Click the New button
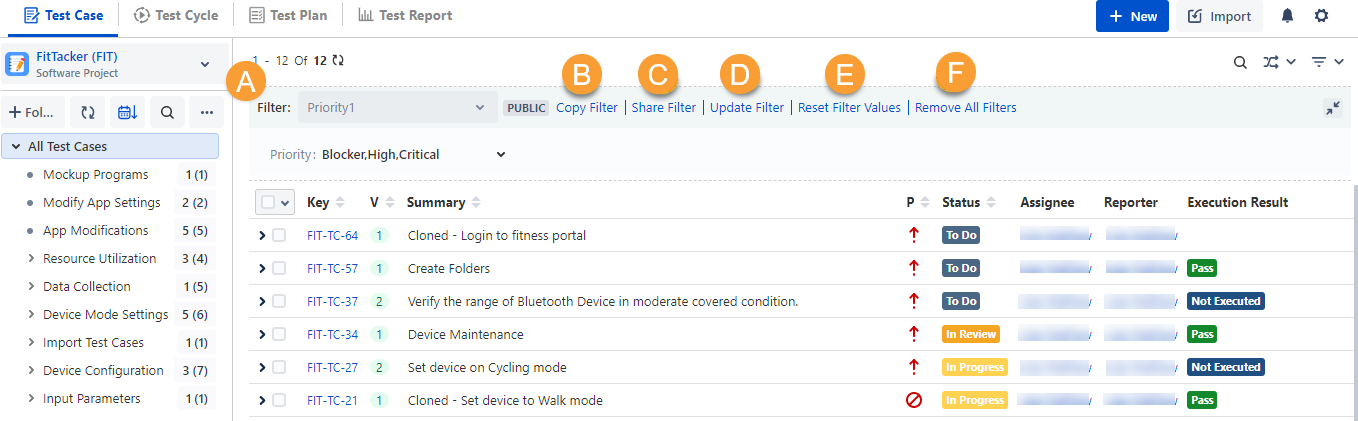Viewport: 1358px width, 421px height. (1132, 16)
